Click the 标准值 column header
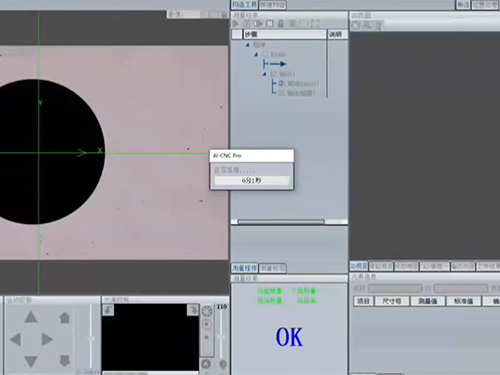 click(464, 301)
